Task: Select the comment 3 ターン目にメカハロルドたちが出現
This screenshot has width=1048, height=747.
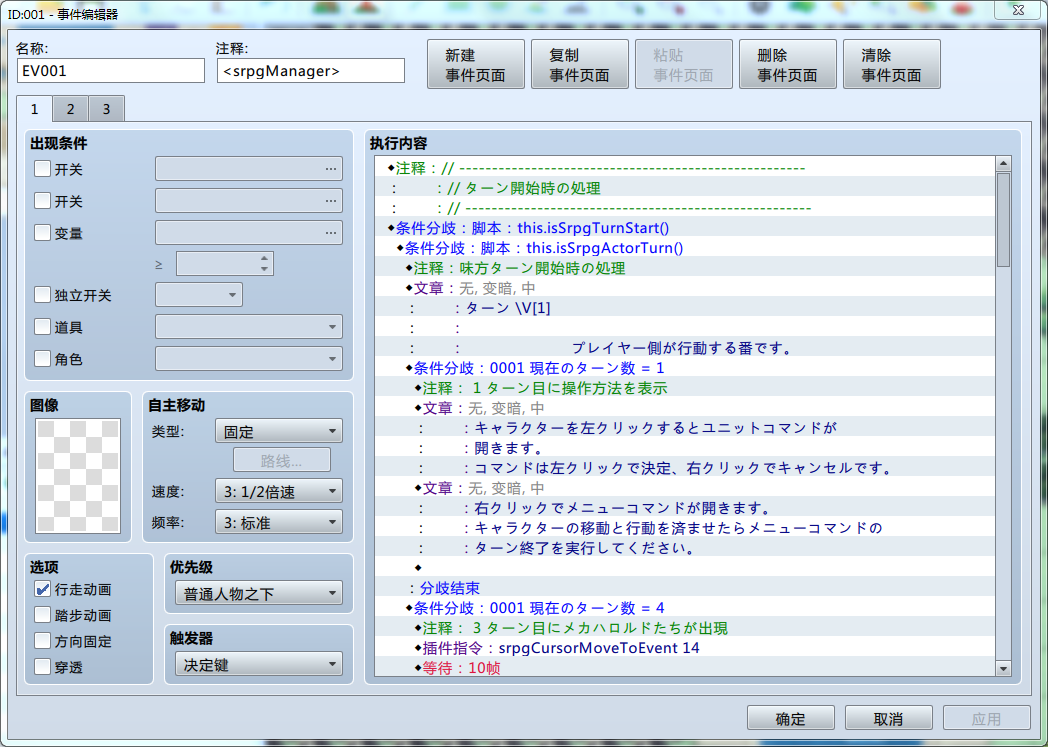Action: 685,628
